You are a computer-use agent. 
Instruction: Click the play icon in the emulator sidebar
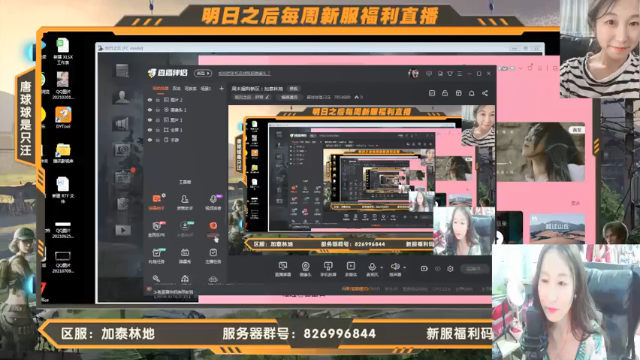click(x=122, y=231)
